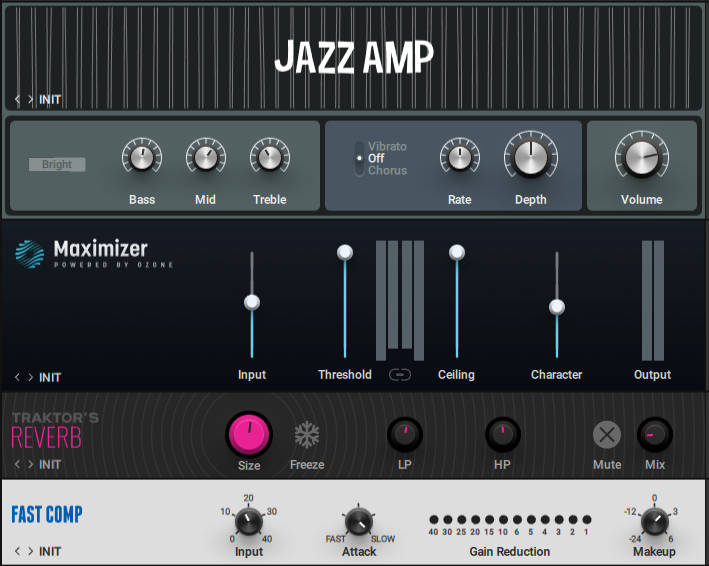Go to previous Fast Comp preset

click(x=17, y=551)
